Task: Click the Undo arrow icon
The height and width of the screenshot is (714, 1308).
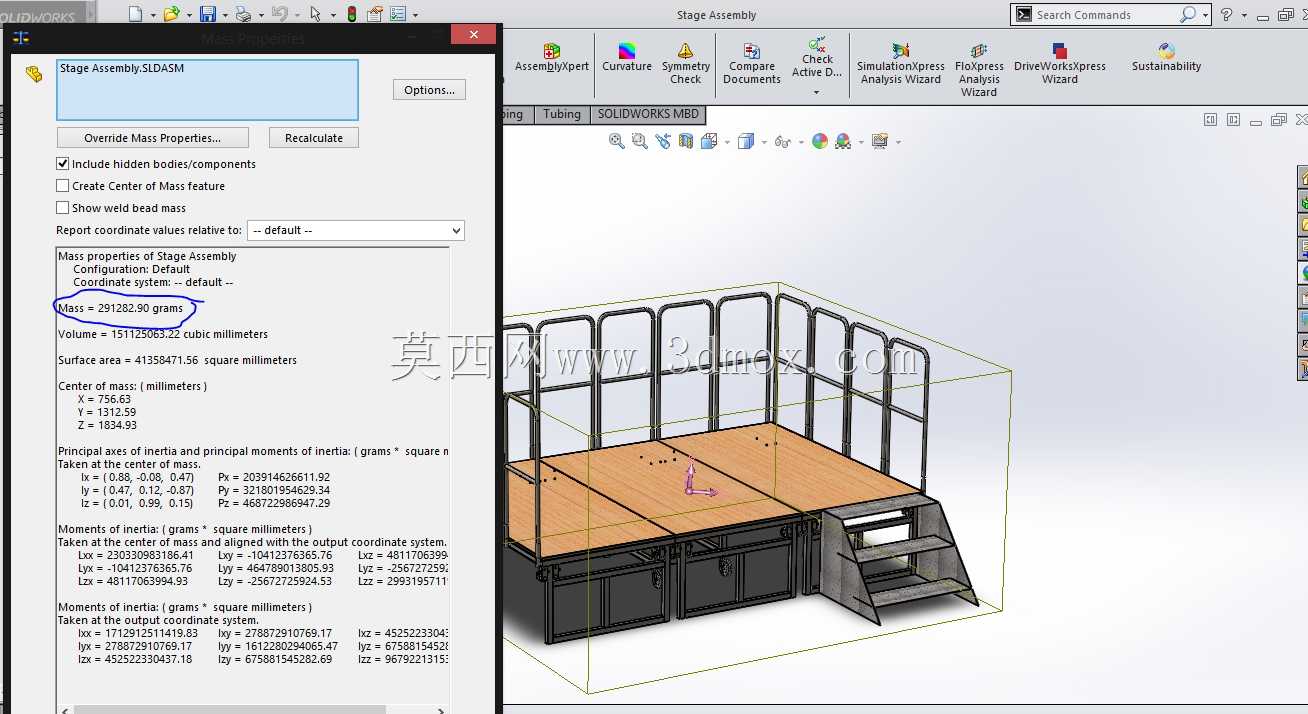Action: point(279,14)
